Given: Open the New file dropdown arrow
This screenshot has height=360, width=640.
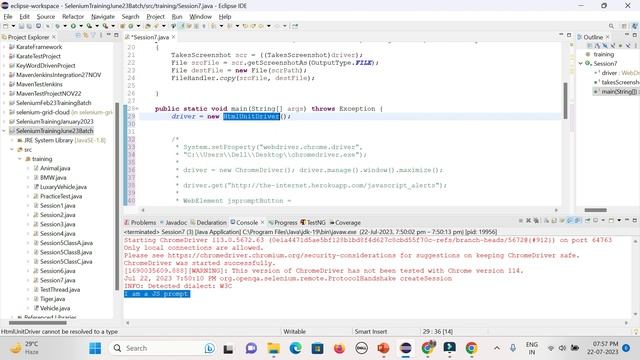Looking at the screenshot, I should (x=13, y=26).
